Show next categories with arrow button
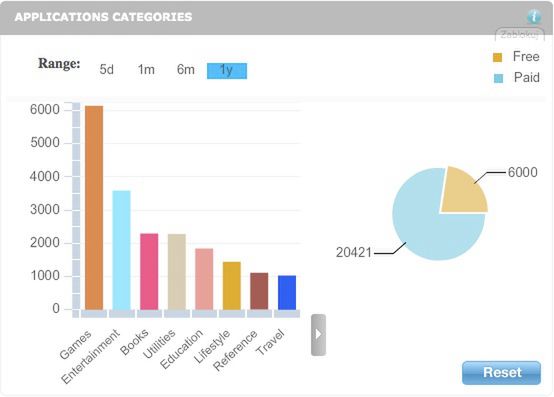This screenshot has width=554, height=397. tap(318, 334)
